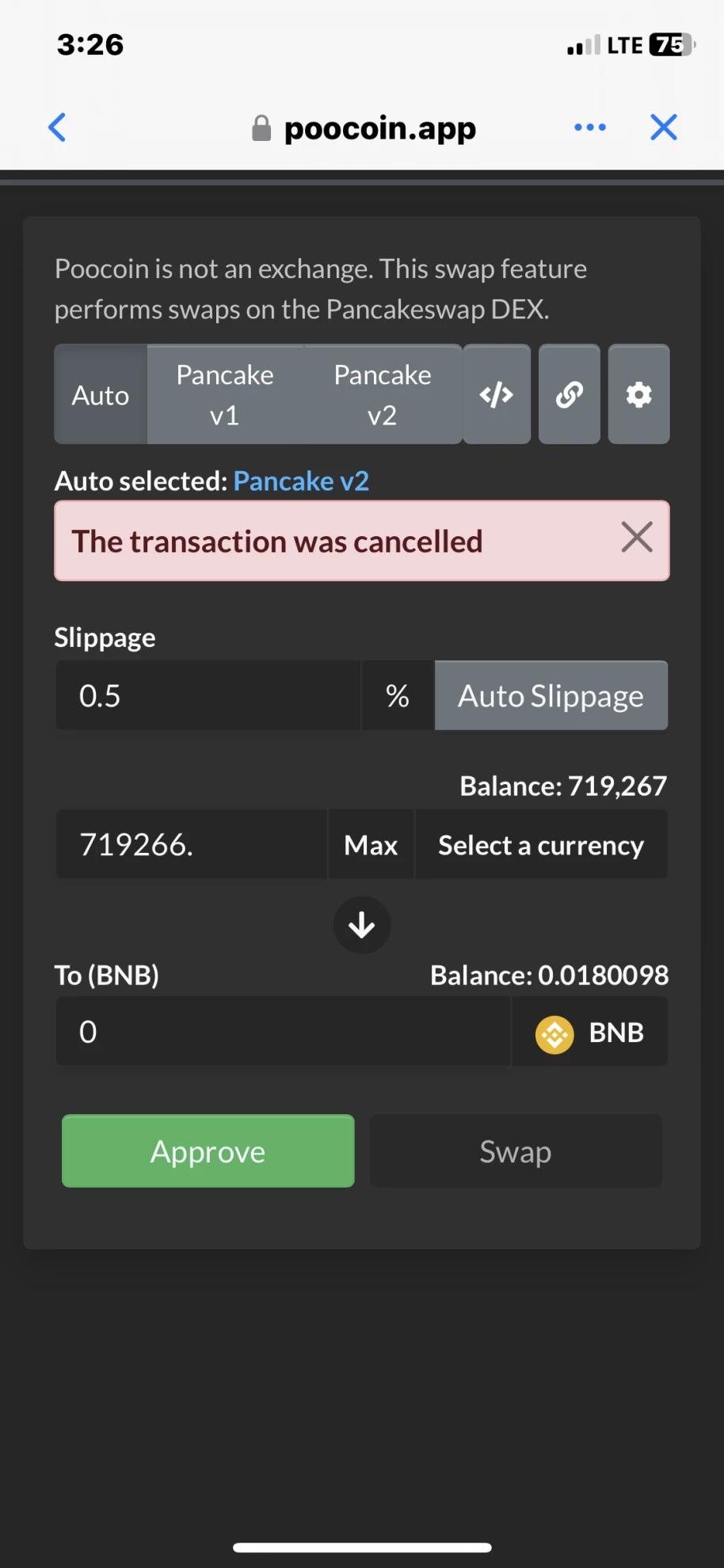This screenshot has width=724, height=1568.
Task: Switch to Pancake v2 mode
Action: [383, 394]
